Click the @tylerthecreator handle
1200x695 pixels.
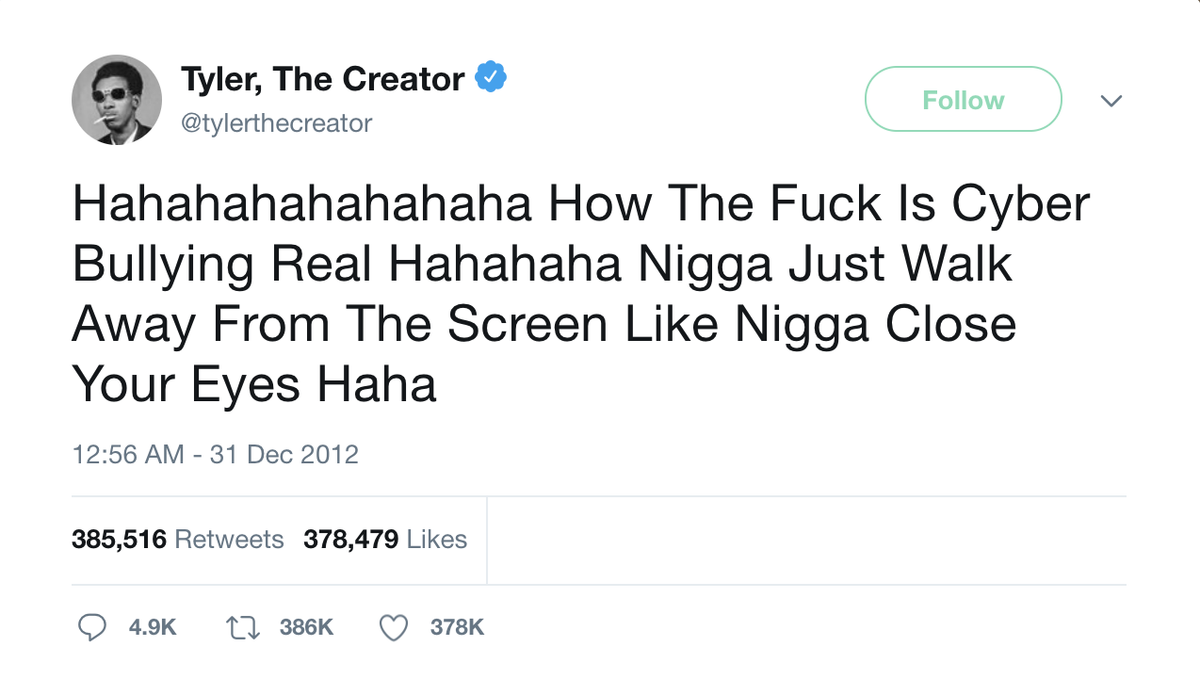[x=276, y=123]
